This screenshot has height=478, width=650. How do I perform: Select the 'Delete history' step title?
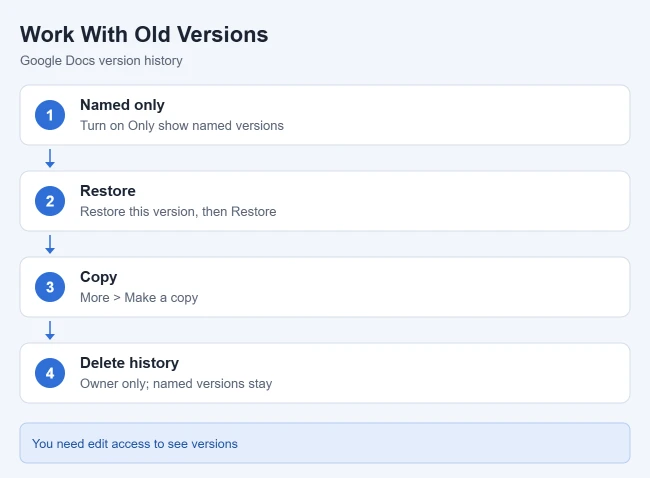(x=129, y=363)
